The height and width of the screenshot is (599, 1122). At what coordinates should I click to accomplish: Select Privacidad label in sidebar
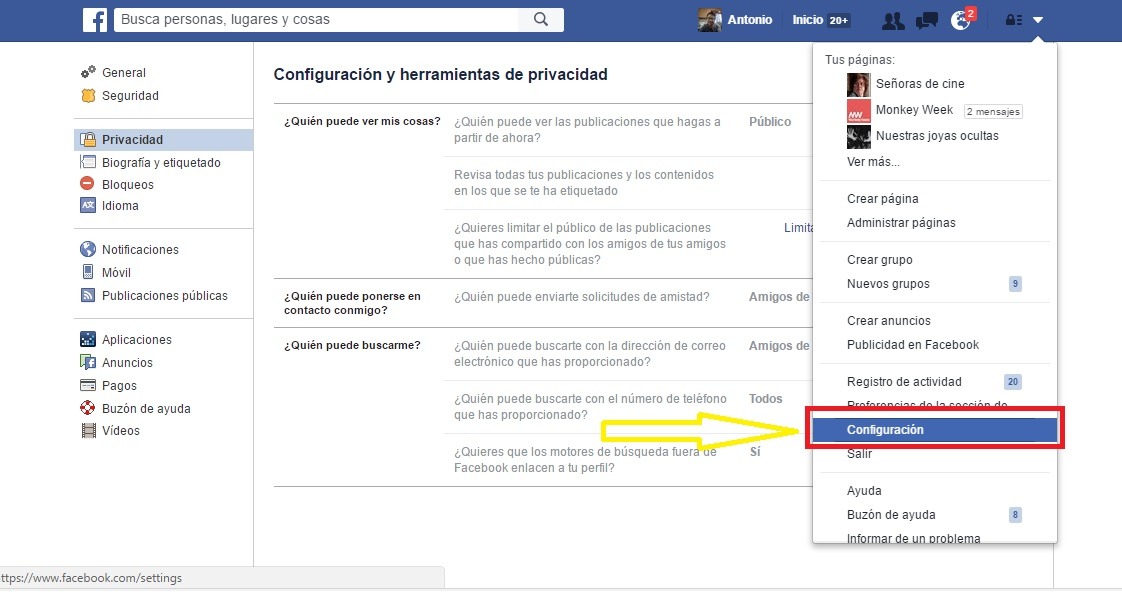point(132,140)
